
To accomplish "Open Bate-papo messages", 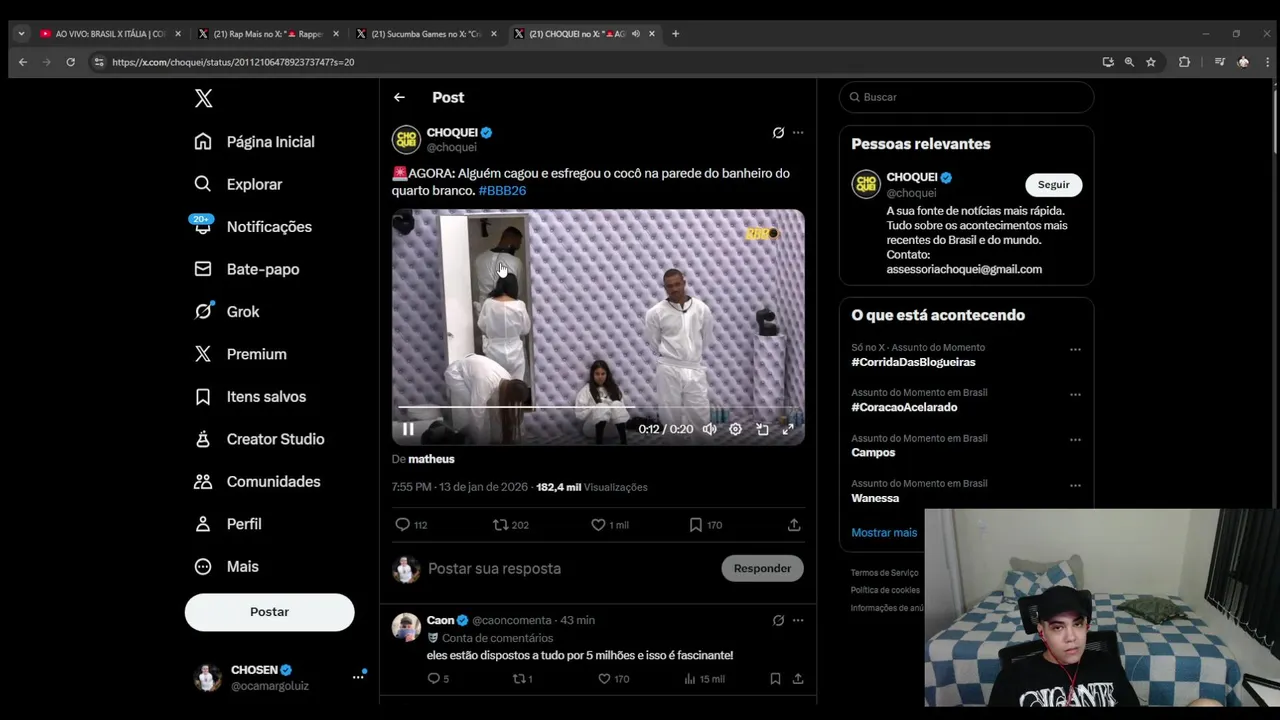I will pyautogui.click(x=246, y=269).
